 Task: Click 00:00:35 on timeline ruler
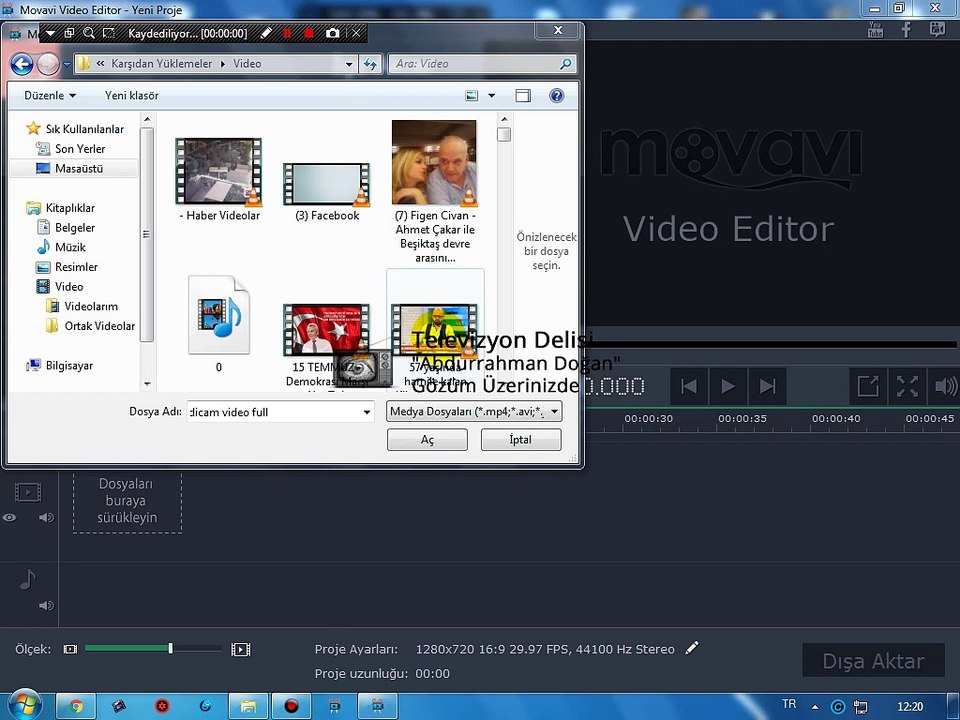(x=742, y=419)
